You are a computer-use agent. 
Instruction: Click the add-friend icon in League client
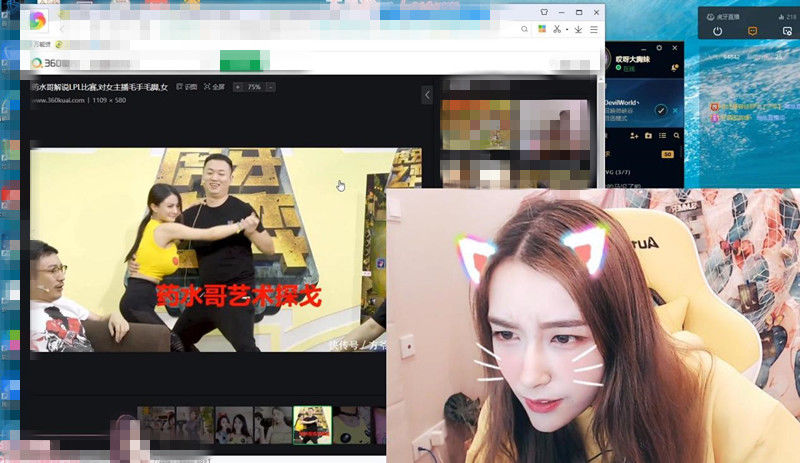click(634, 136)
